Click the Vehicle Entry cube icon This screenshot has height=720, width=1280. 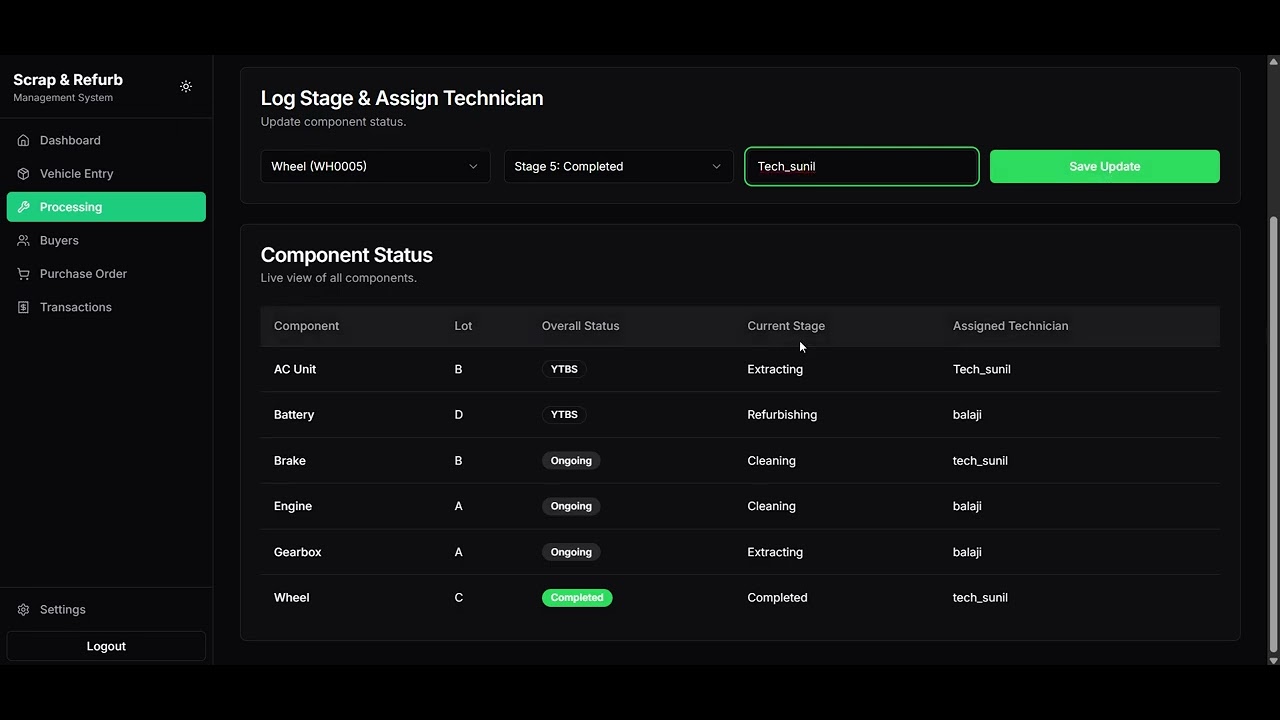pyautogui.click(x=24, y=174)
